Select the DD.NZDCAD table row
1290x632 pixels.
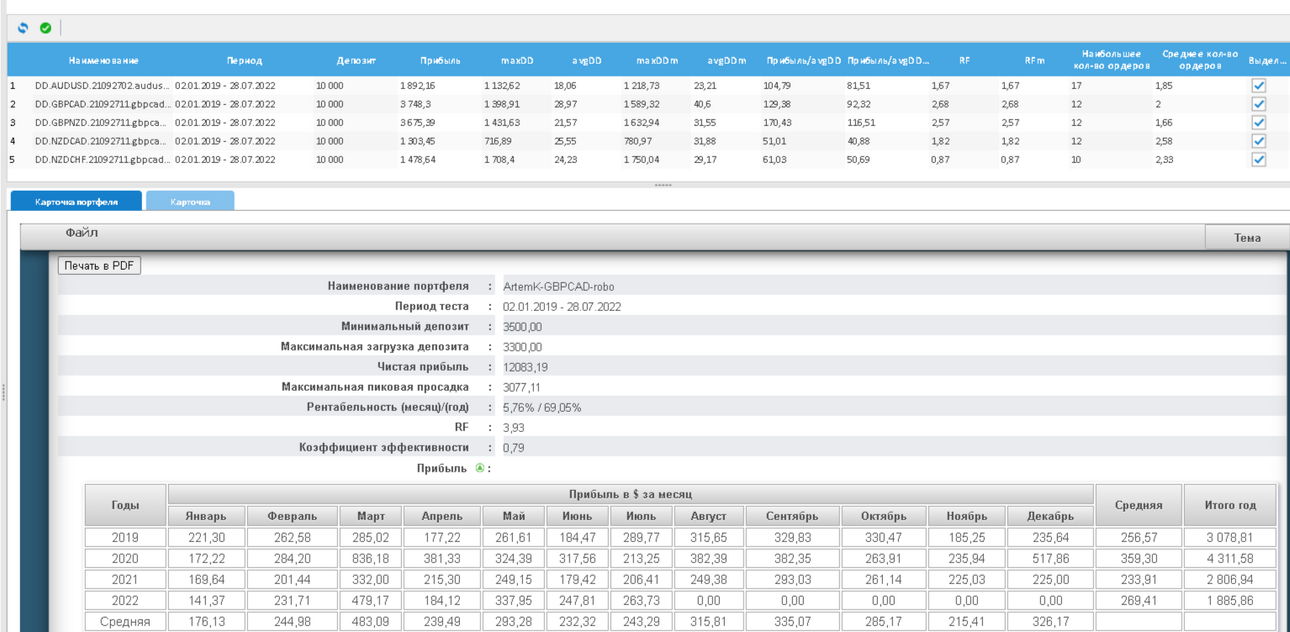(640, 141)
